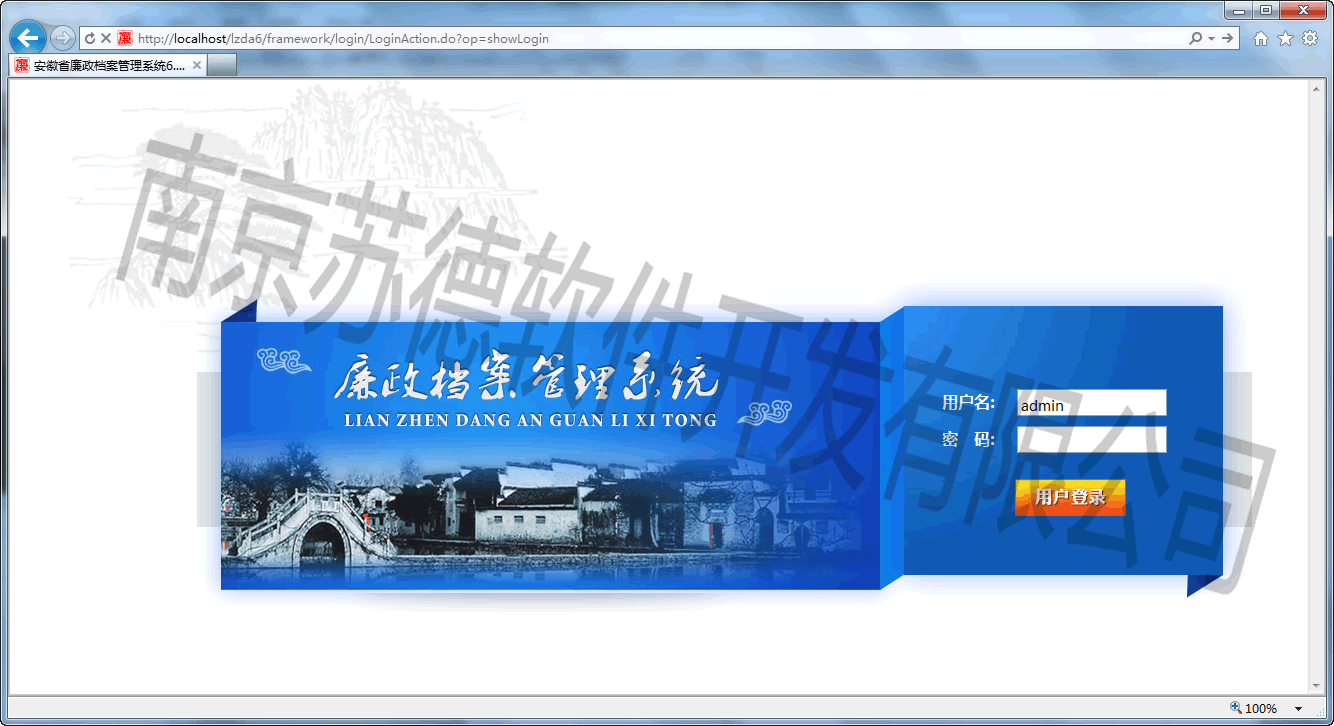Screen dimensions: 1334x726
Task: Click the 密 码: label
Action: 968,439
